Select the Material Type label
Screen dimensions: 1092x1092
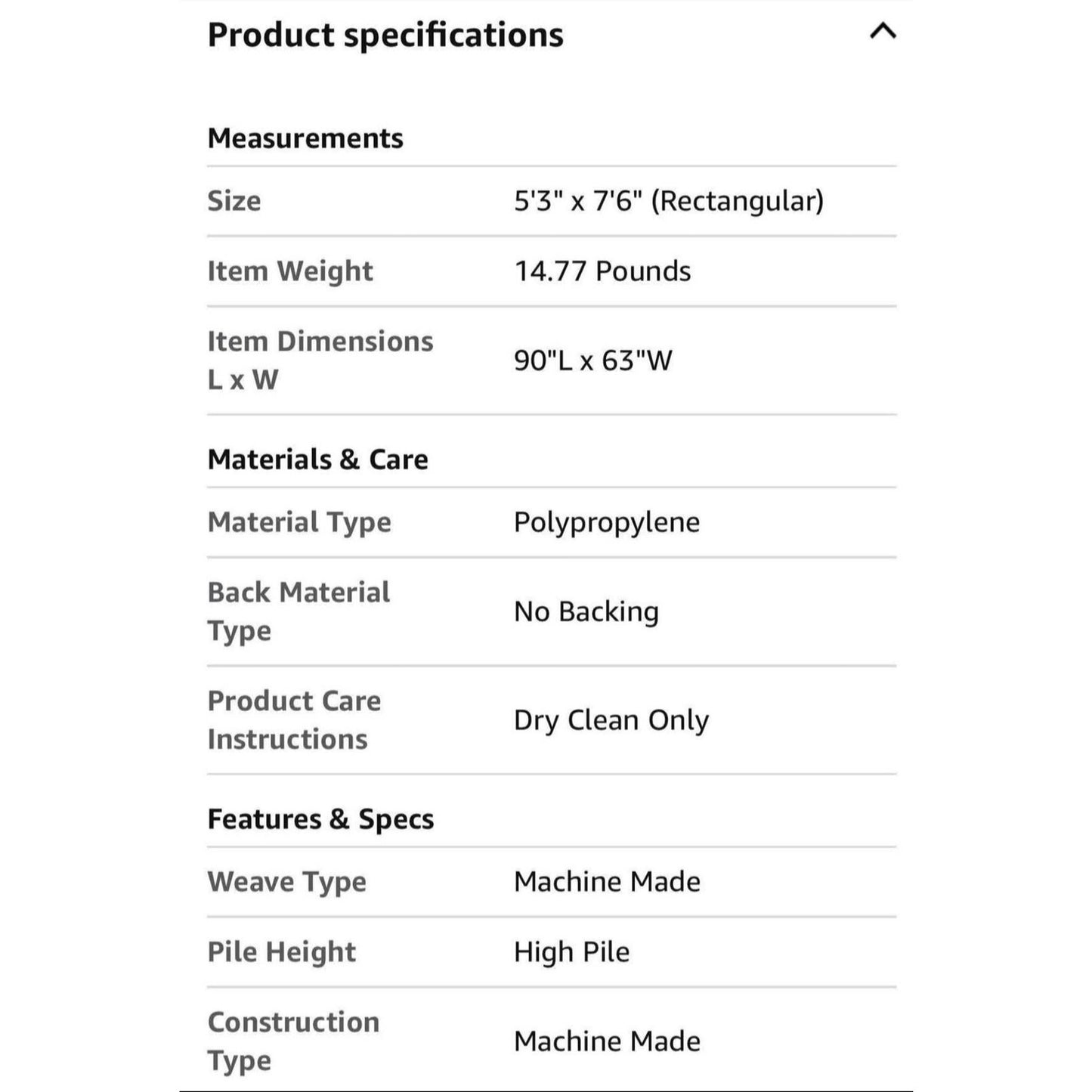299,522
